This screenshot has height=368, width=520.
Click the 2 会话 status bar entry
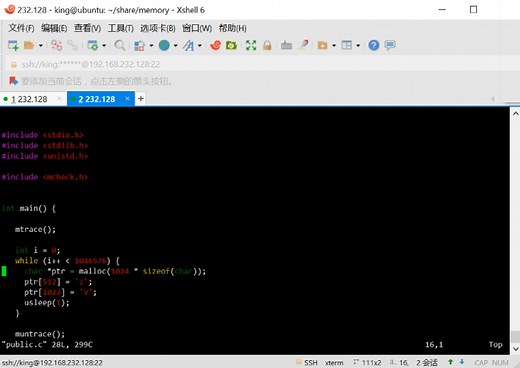pos(426,362)
